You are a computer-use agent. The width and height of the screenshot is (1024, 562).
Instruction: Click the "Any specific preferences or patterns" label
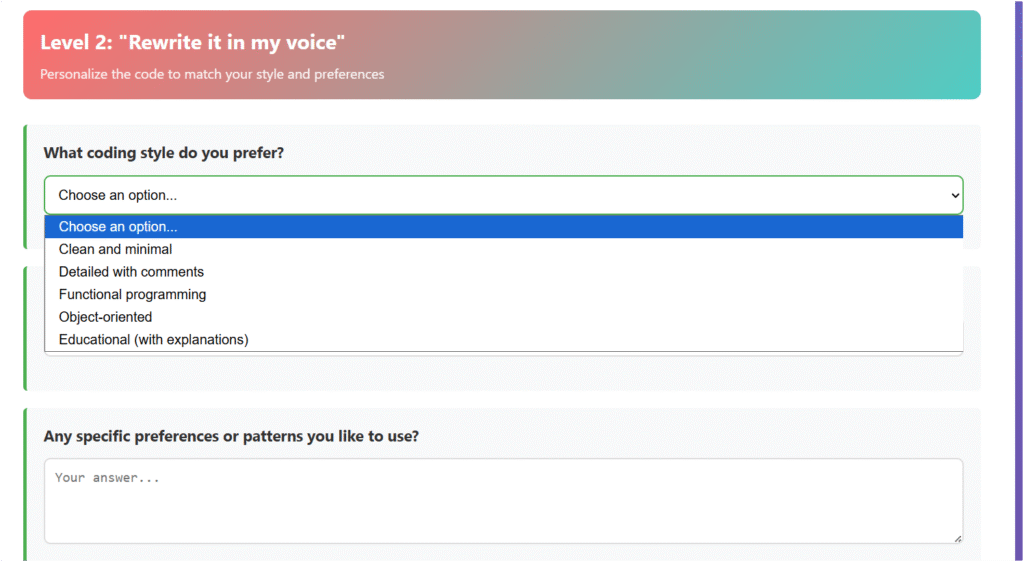coord(231,437)
